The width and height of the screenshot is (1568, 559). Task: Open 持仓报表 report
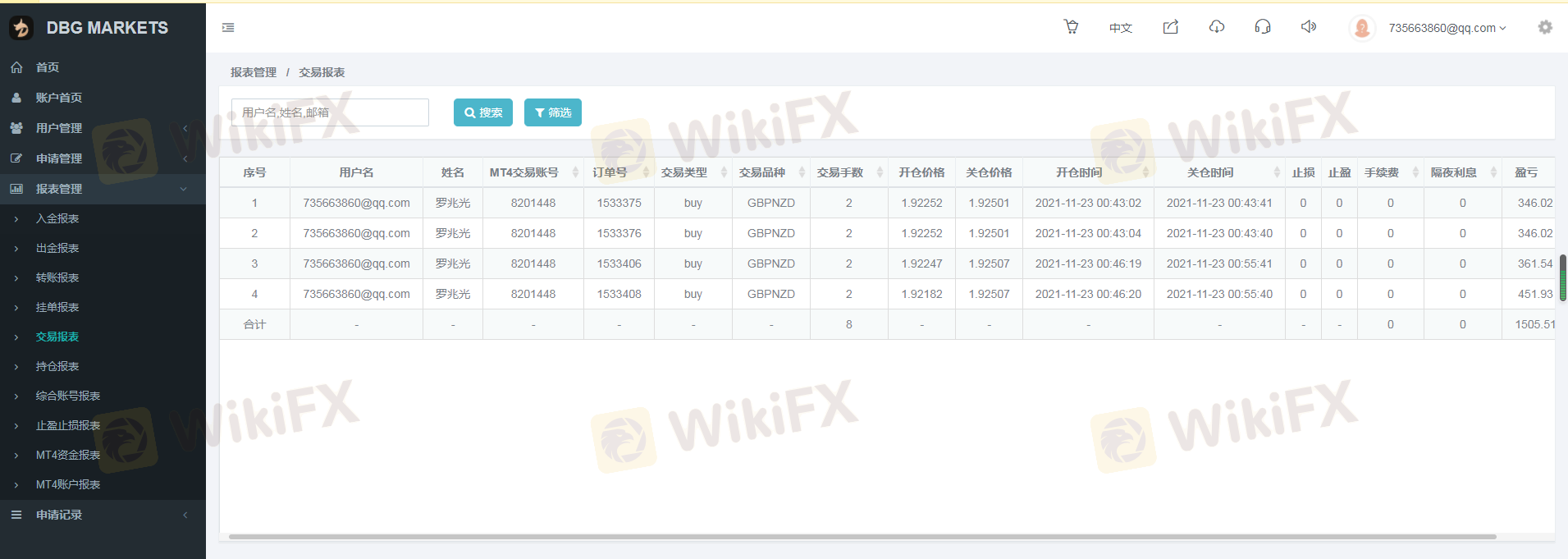(57, 366)
